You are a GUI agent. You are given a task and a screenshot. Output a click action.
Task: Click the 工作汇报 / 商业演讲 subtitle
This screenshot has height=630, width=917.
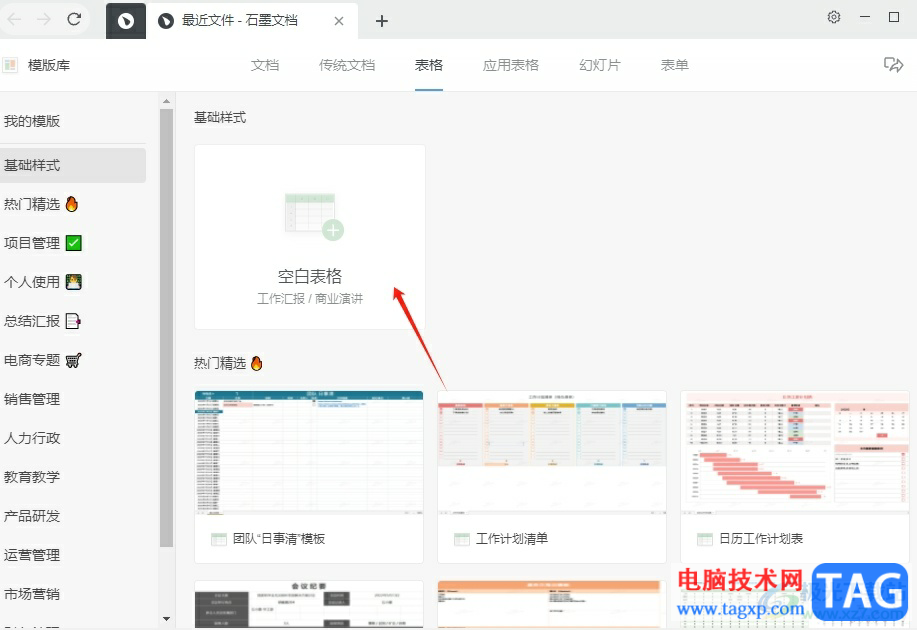pos(310,299)
